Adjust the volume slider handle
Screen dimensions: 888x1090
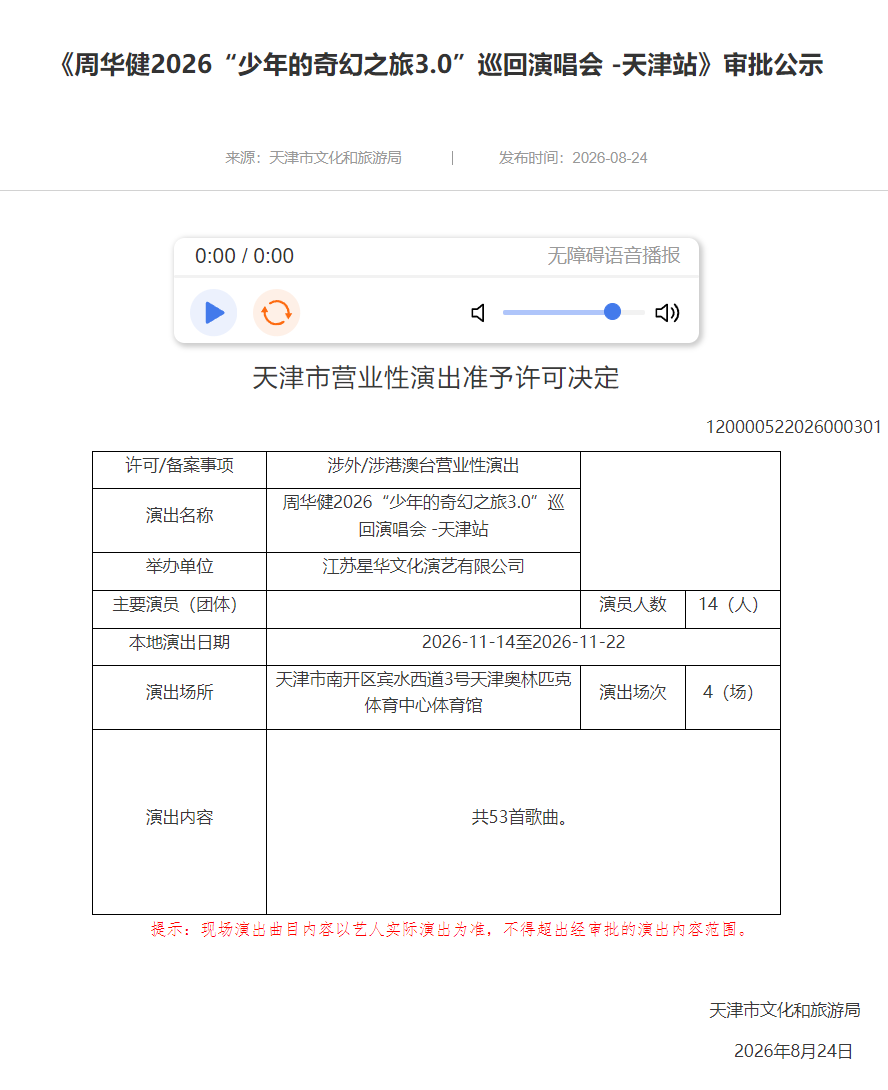612,312
